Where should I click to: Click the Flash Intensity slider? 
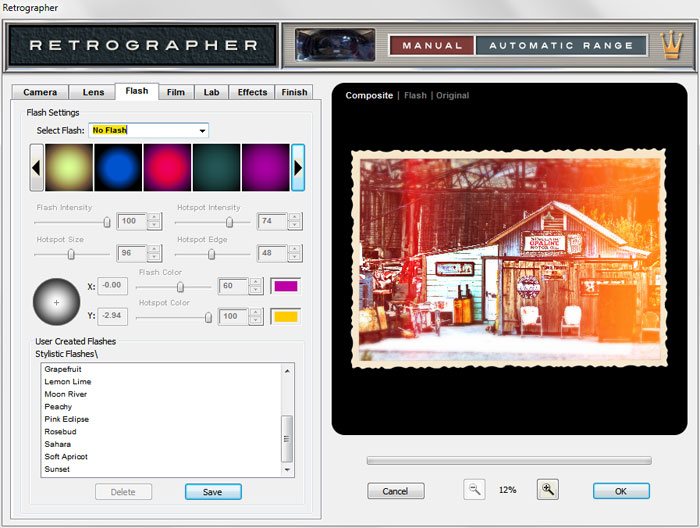point(72,222)
